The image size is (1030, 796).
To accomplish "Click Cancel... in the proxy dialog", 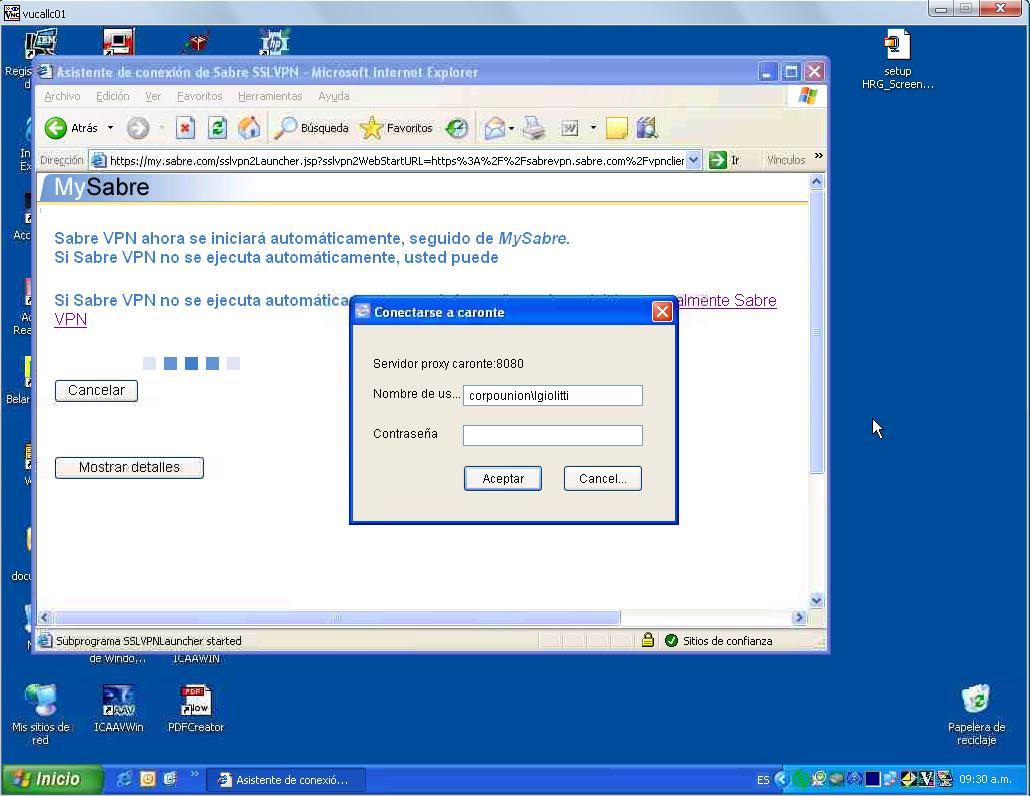I will pyautogui.click(x=602, y=479).
